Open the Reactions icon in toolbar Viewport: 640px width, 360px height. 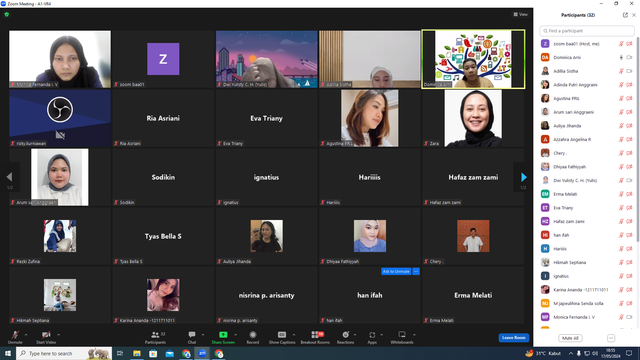pos(345,335)
